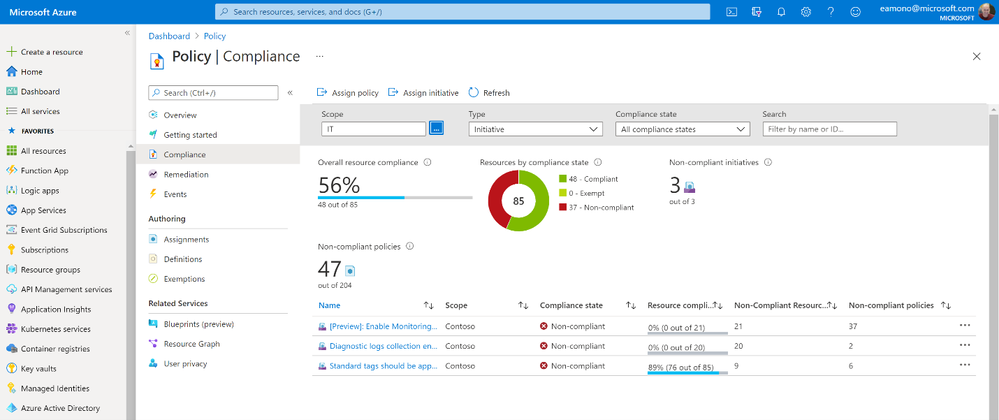Open User privacy
999x420 pixels.
pos(185,364)
